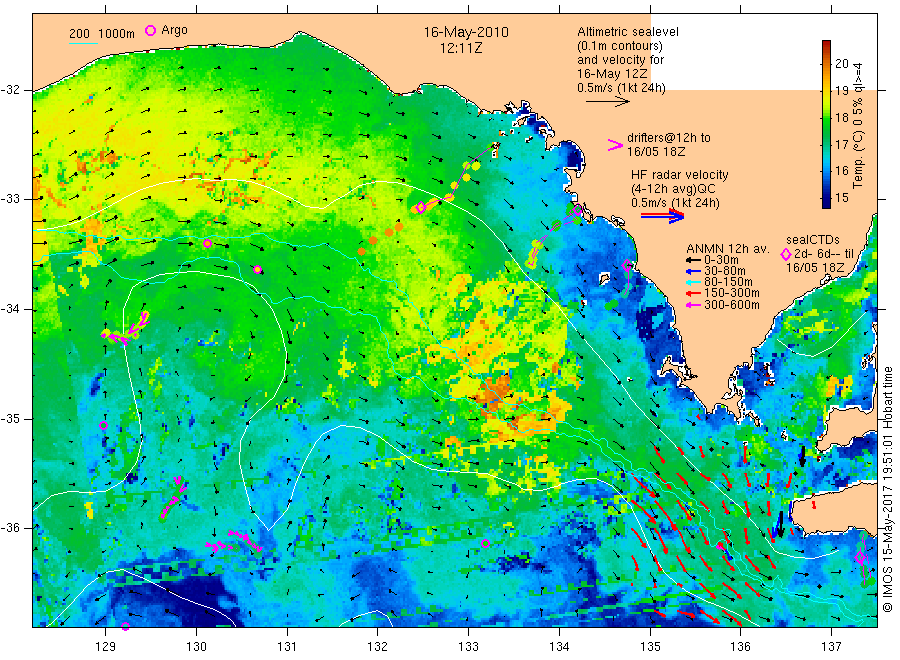The width and height of the screenshot is (900, 660).
Task: Click the 'drifters@12h to' legend text
Action: click(669, 138)
